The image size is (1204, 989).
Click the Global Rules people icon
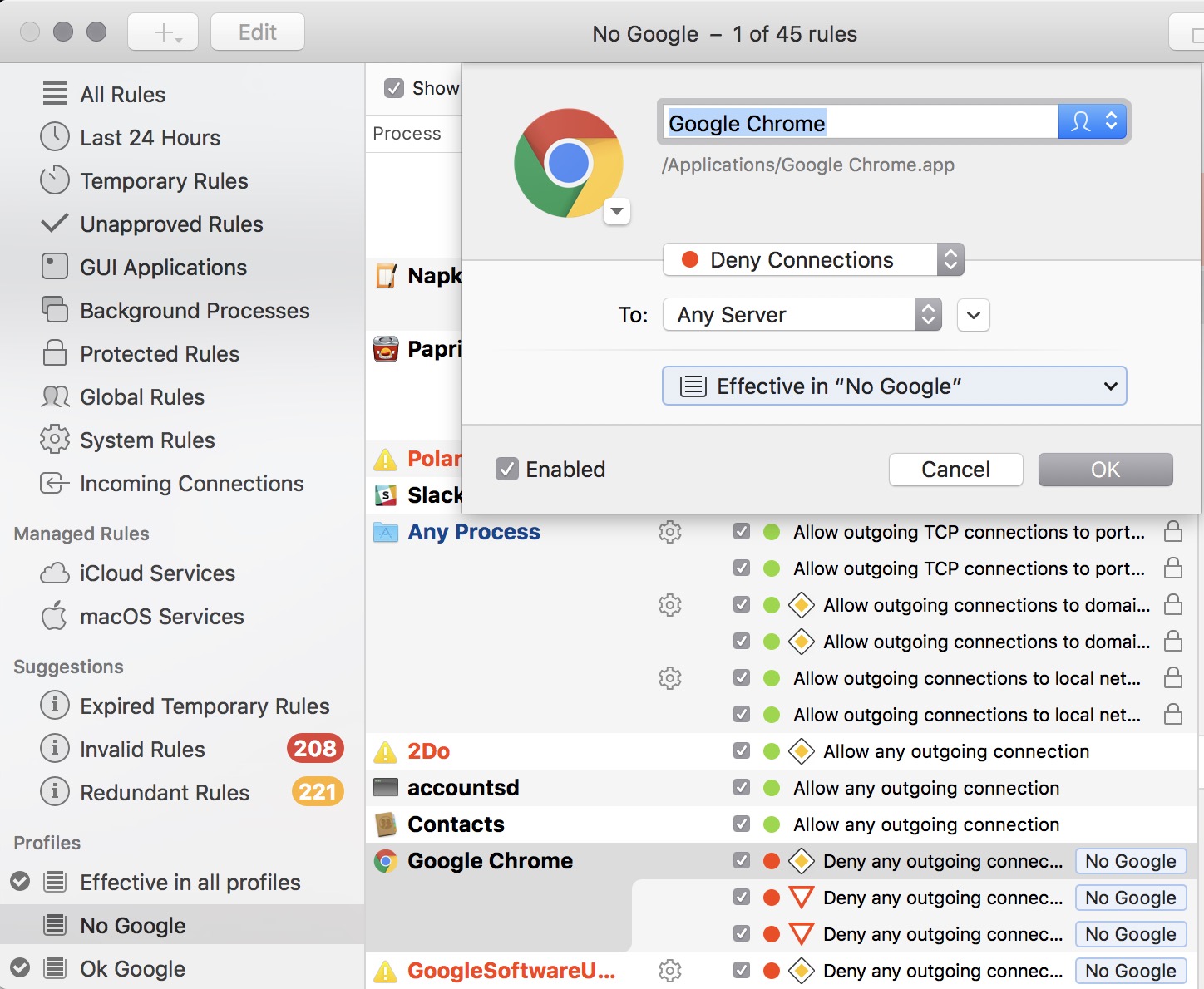click(55, 396)
